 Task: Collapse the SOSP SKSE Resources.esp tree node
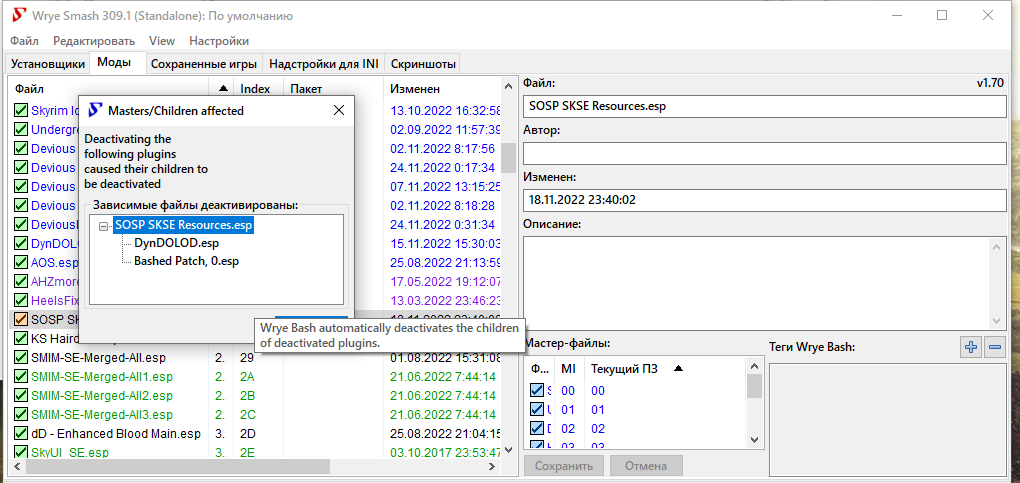[104, 226]
